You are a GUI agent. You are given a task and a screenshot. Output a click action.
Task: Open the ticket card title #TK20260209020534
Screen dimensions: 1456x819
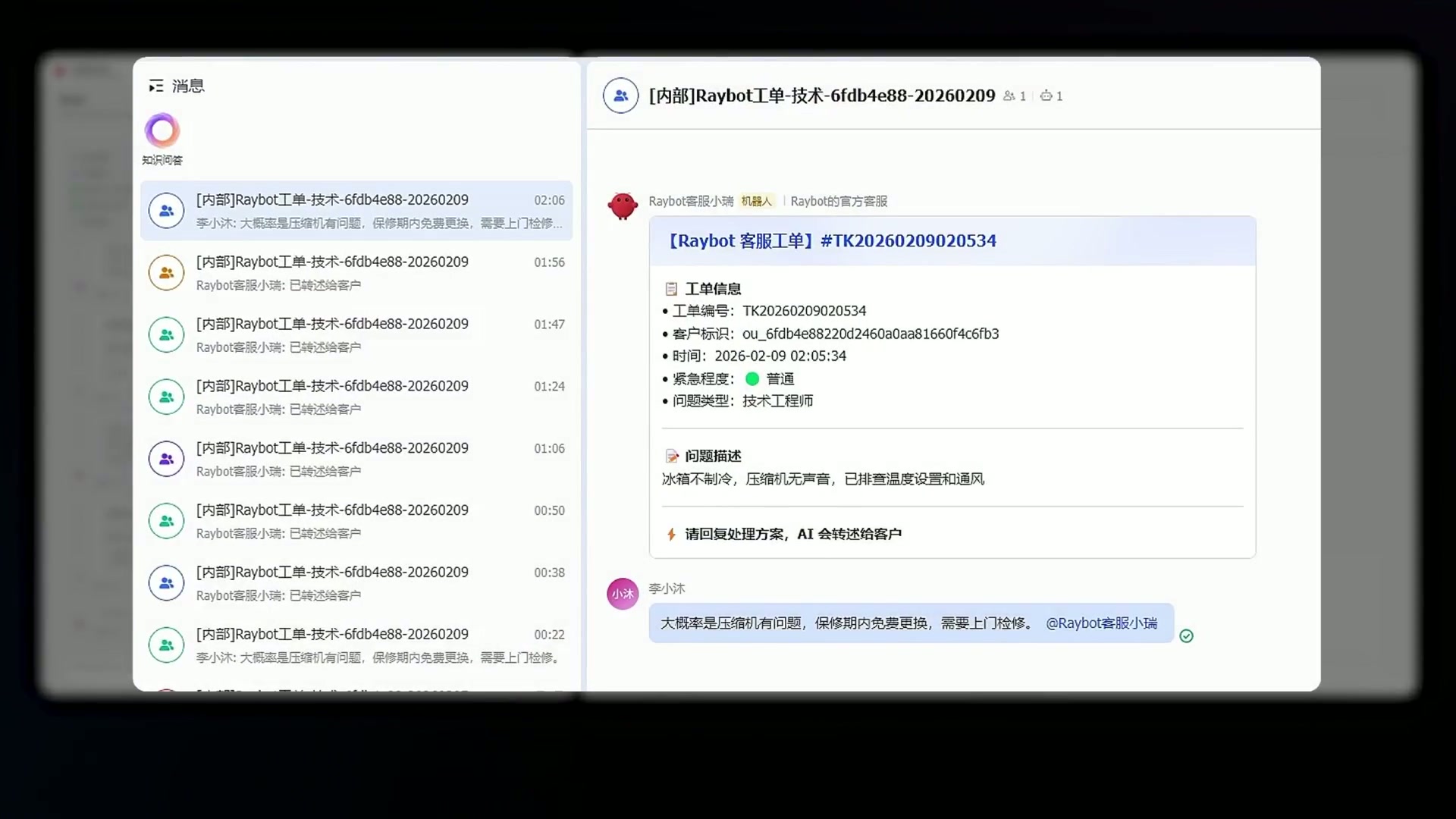831,241
